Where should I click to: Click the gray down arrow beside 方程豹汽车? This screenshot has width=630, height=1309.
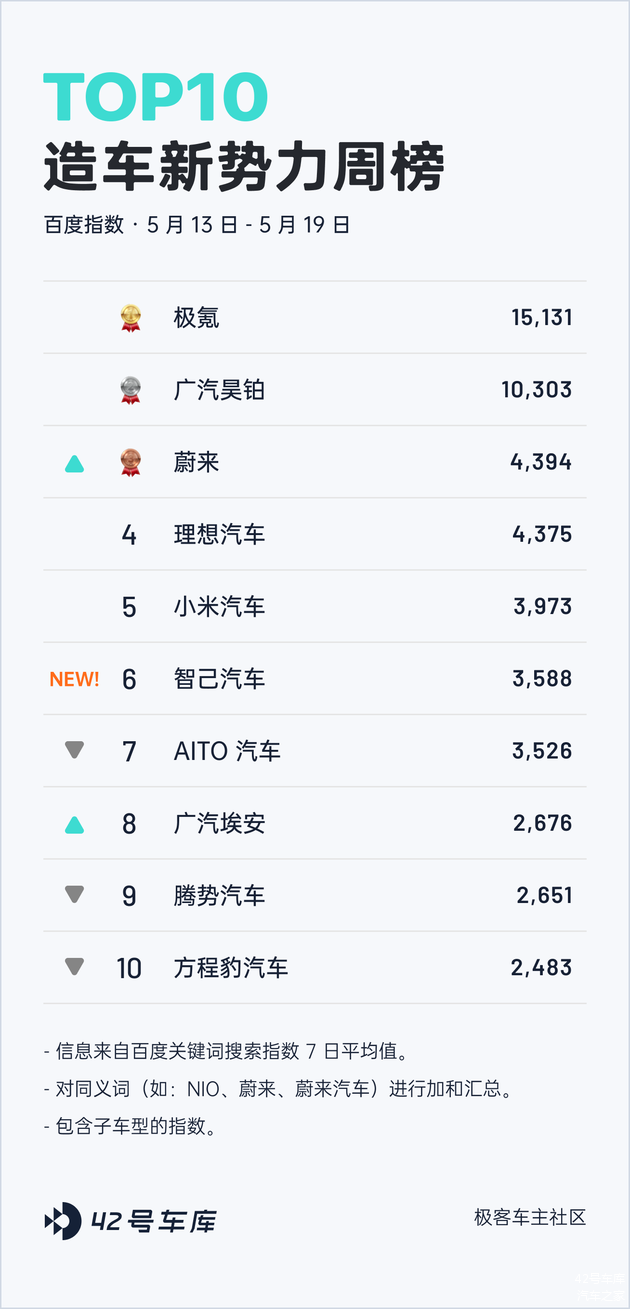click(74, 967)
